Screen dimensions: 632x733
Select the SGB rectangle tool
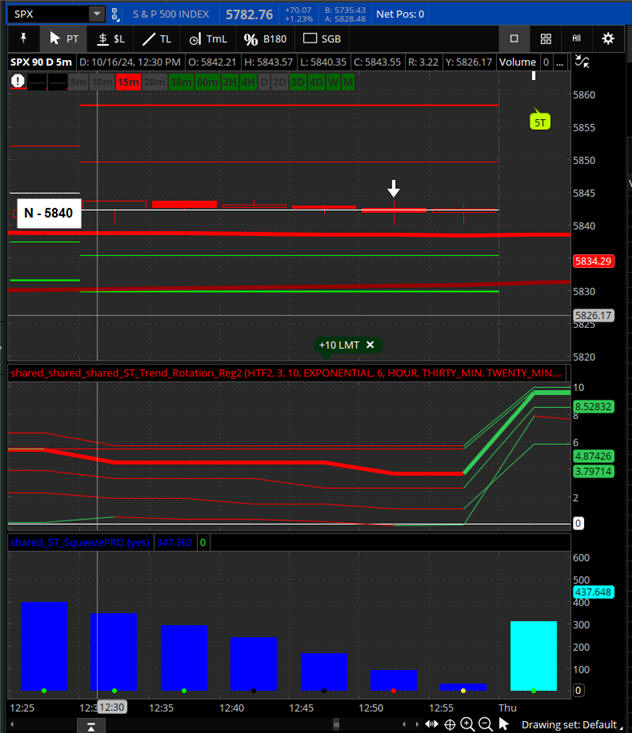(x=322, y=39)
